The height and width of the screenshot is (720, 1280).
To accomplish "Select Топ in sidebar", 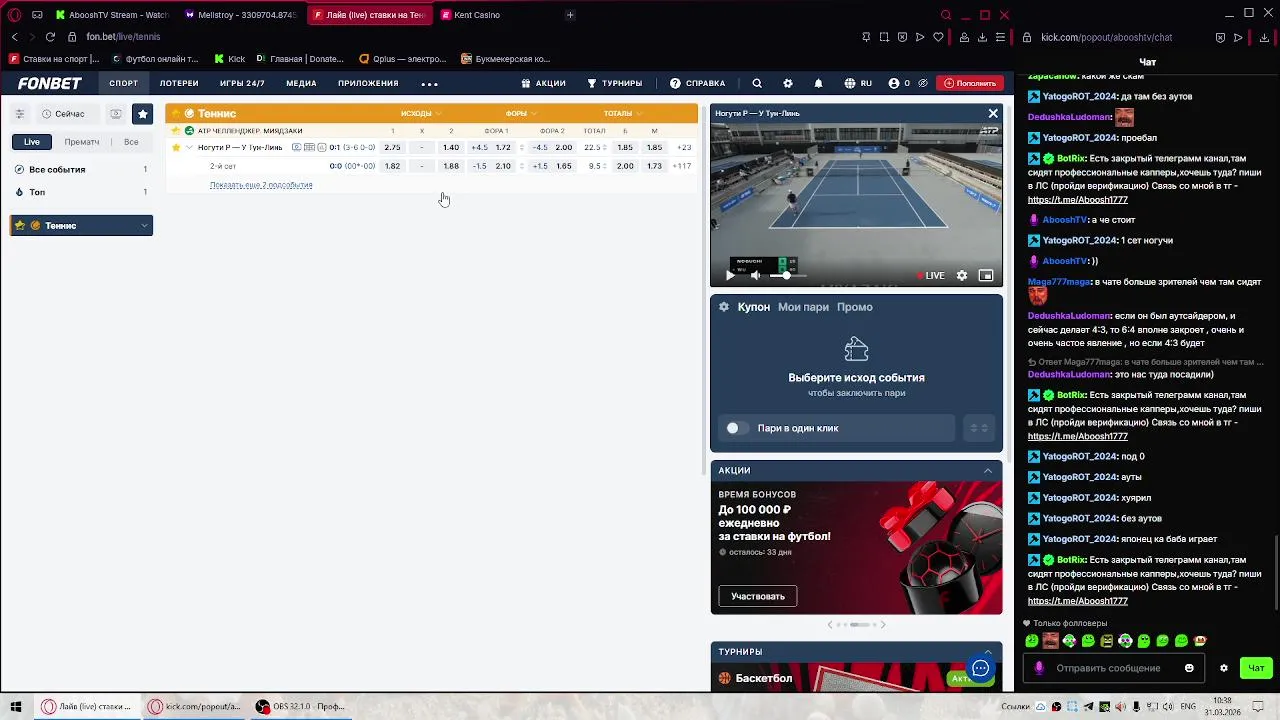I will point(81,192).
